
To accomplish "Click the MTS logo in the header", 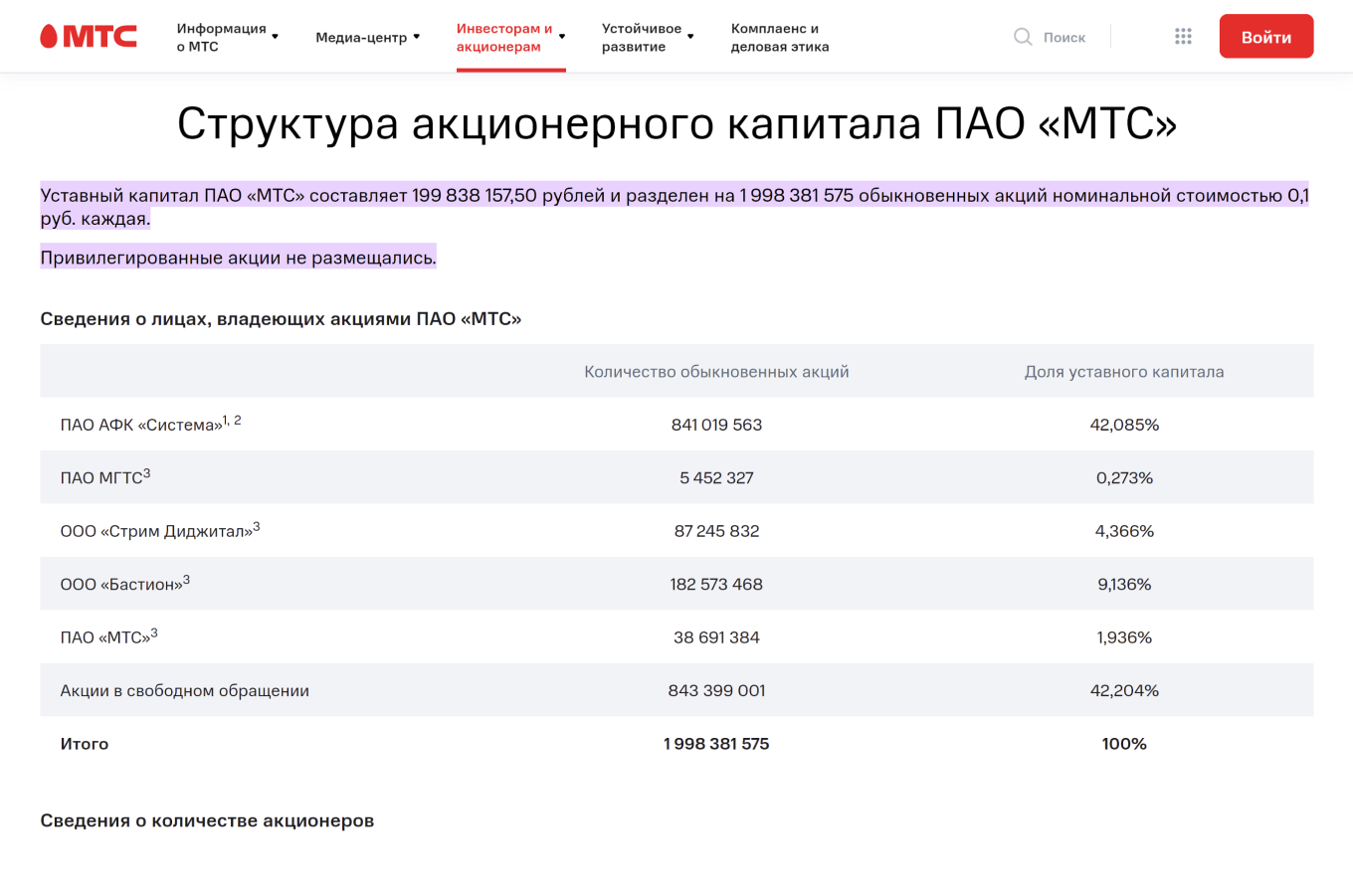I will click(88, 36).
